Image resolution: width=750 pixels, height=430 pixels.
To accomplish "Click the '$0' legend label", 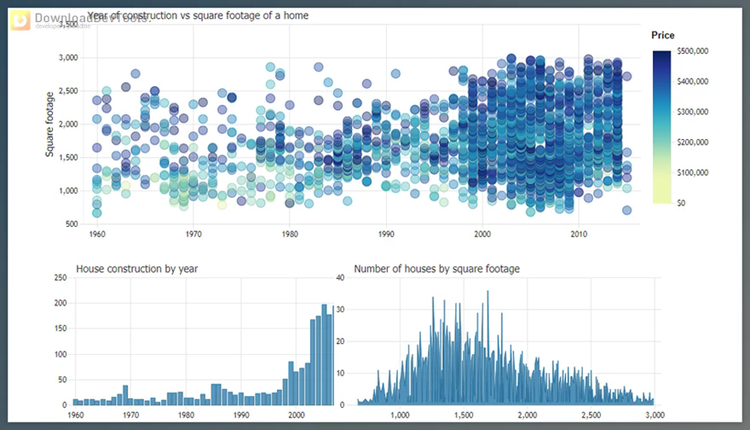I will click(x=682, y=203).
